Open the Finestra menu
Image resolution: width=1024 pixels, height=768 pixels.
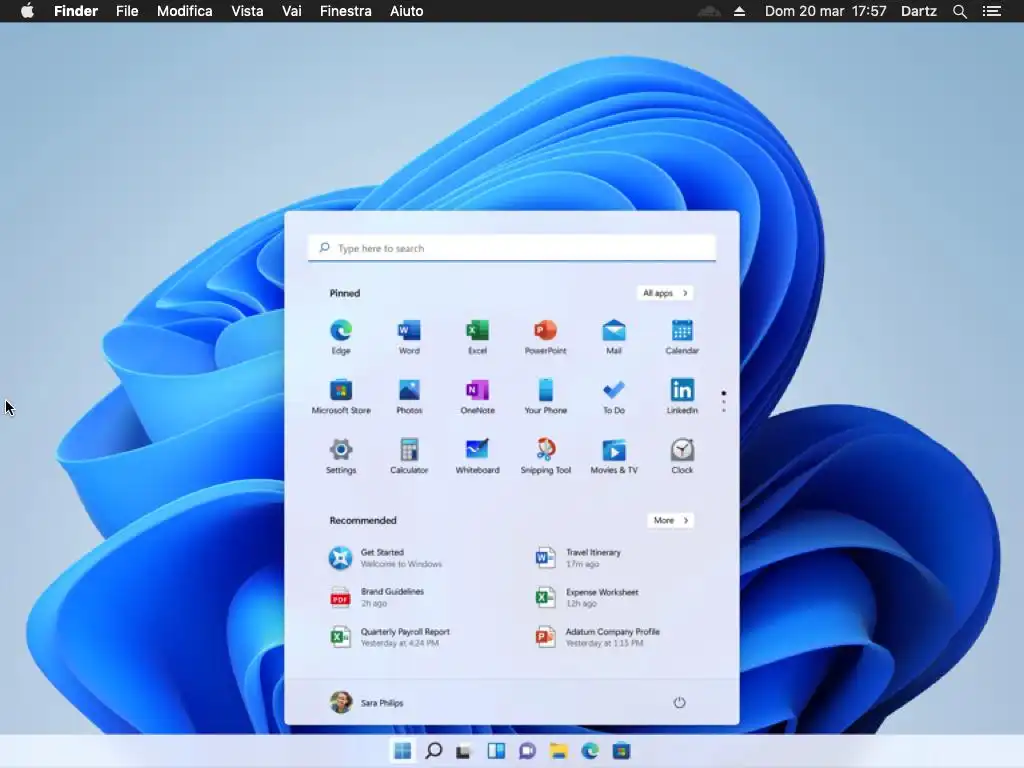(x=345, y=11)
